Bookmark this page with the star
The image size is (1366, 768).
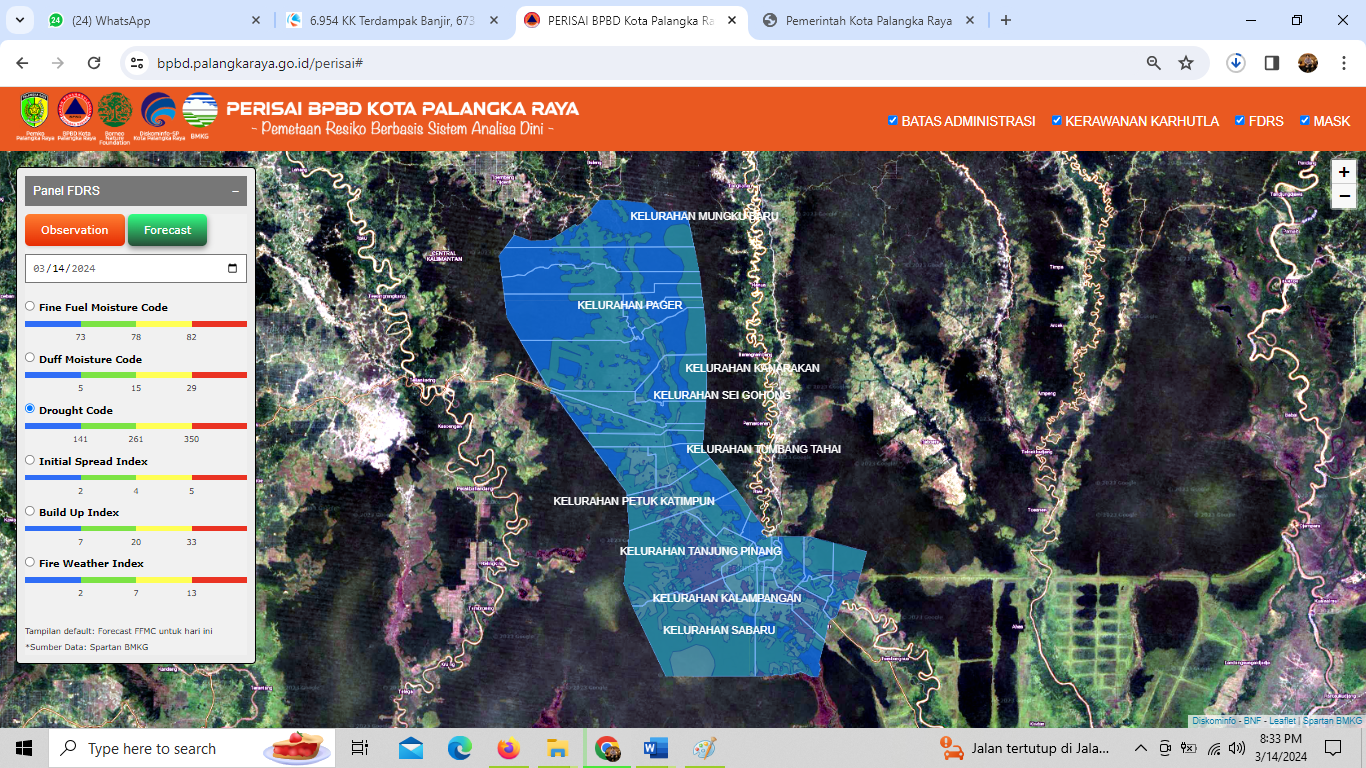(1186, 63)
